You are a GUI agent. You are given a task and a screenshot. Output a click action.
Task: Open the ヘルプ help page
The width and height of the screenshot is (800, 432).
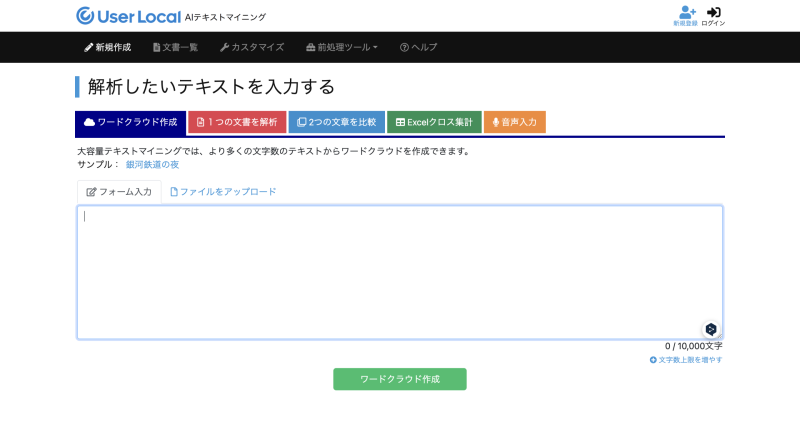[418, 47]
